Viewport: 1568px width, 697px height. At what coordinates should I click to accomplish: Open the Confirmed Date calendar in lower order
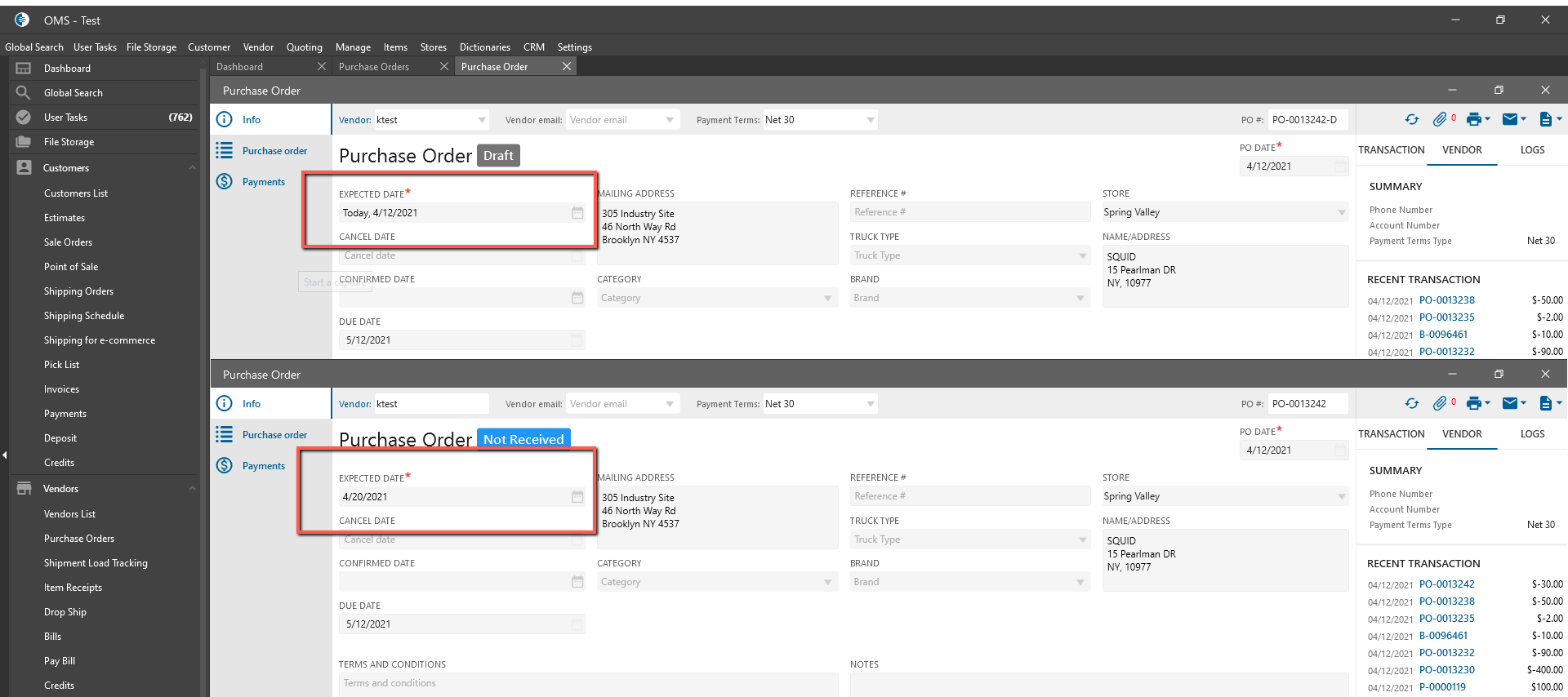(x=577, y=582)
